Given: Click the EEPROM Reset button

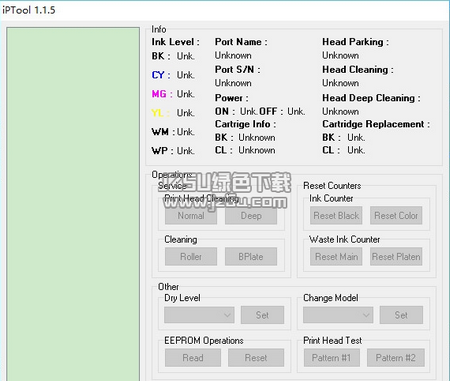Looking at the screenshot, I should 256,358.
